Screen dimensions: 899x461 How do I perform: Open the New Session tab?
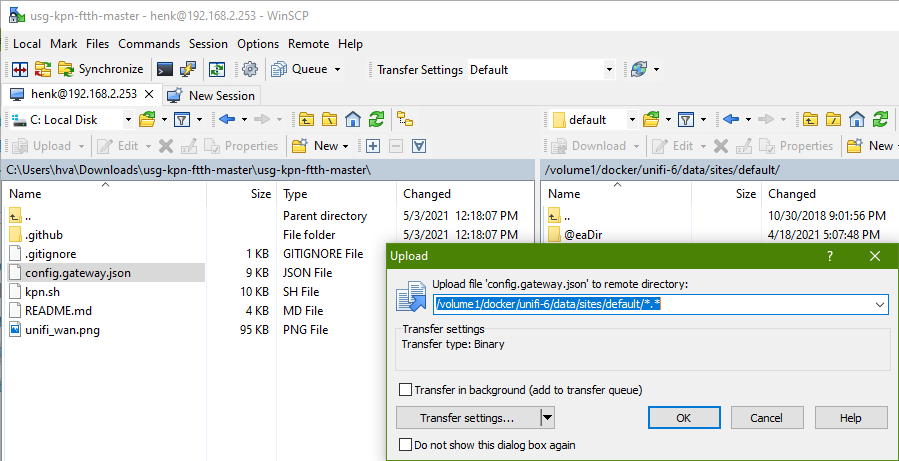click(x=211, y=95)
